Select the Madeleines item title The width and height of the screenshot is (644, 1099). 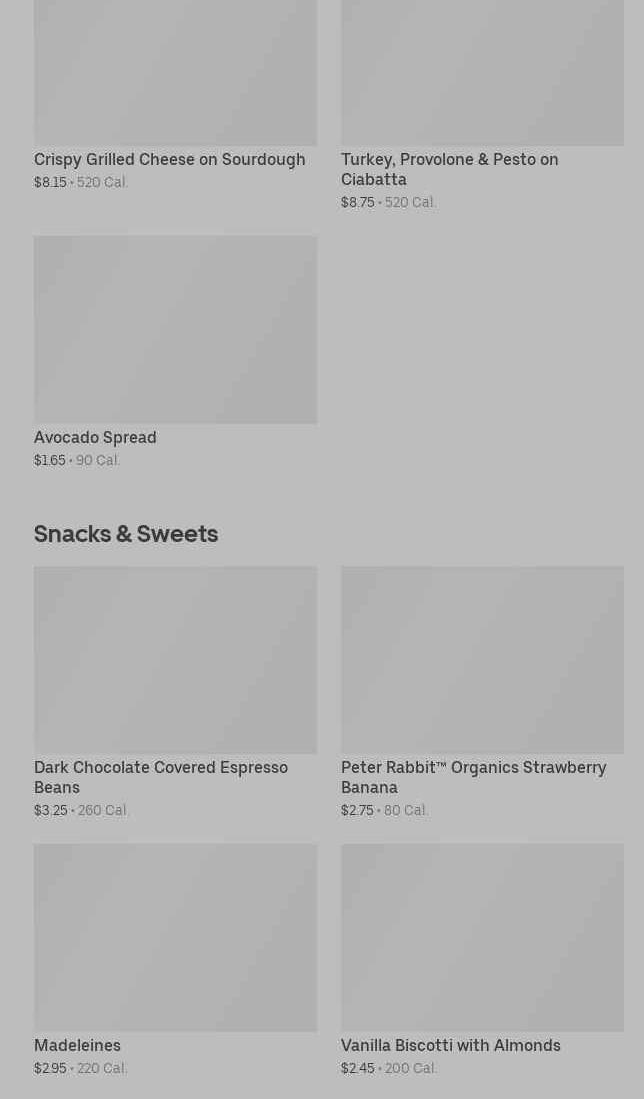coord(77,1045)
